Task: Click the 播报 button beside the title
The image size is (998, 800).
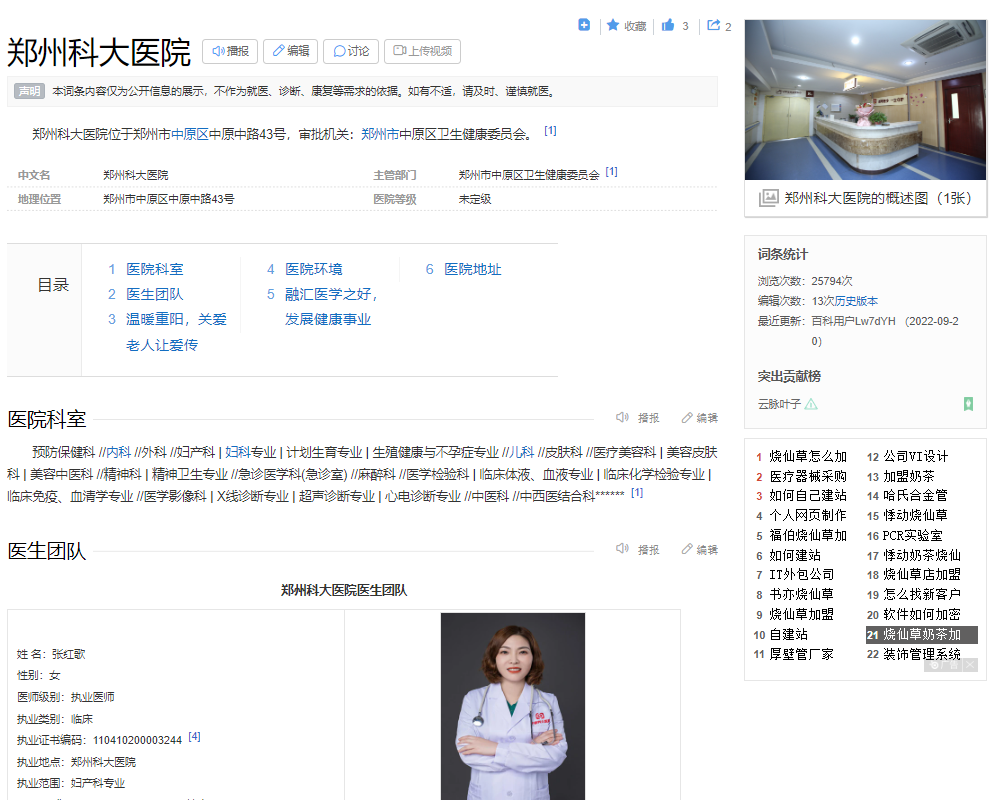Action: click(230, 51)
